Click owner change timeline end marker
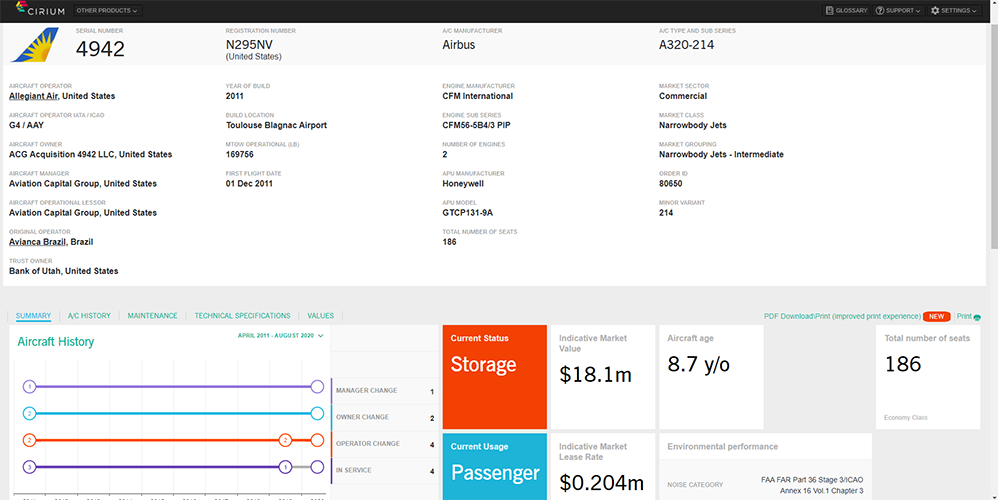 pos(317,413)
